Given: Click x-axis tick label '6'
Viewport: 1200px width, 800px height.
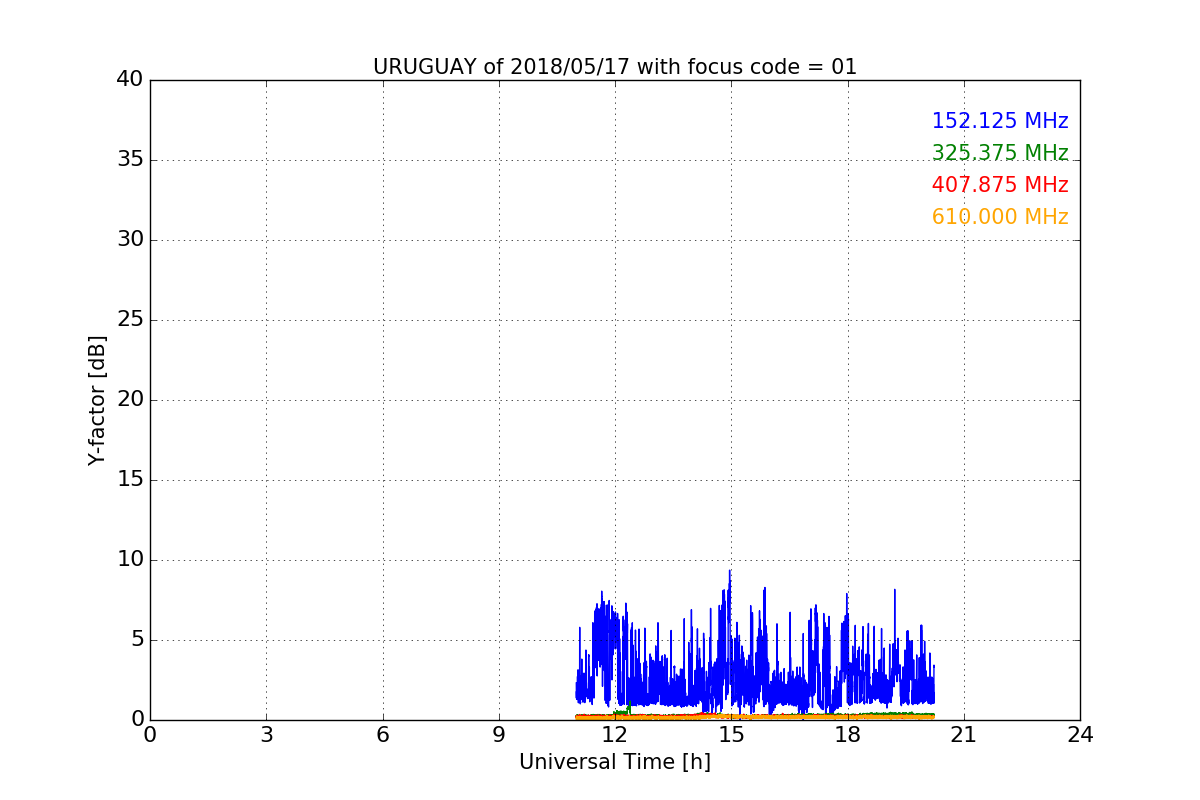Looking at the screenshot, I should tap(383, 734).
